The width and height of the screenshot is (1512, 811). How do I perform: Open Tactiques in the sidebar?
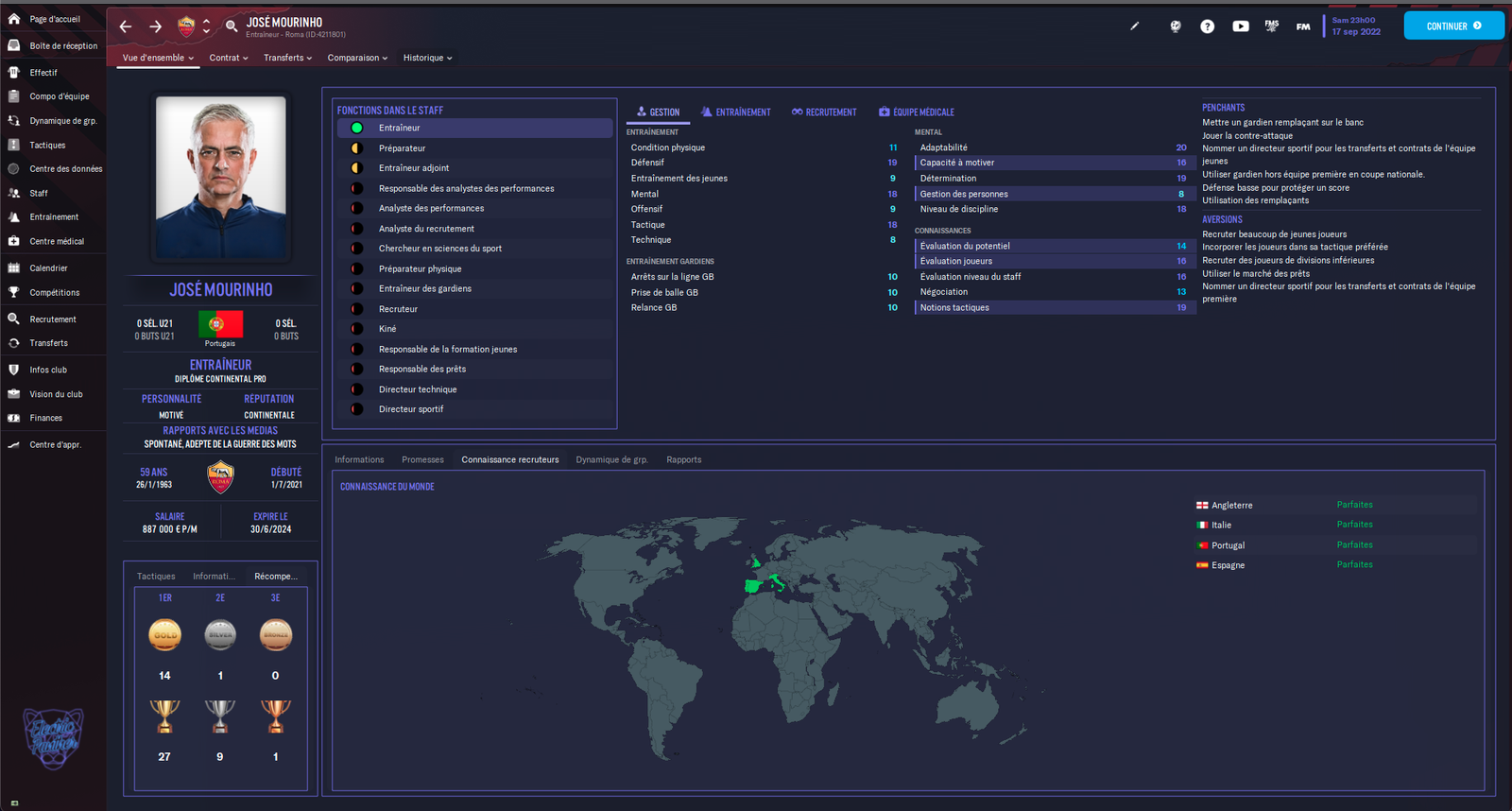[47, 146]
